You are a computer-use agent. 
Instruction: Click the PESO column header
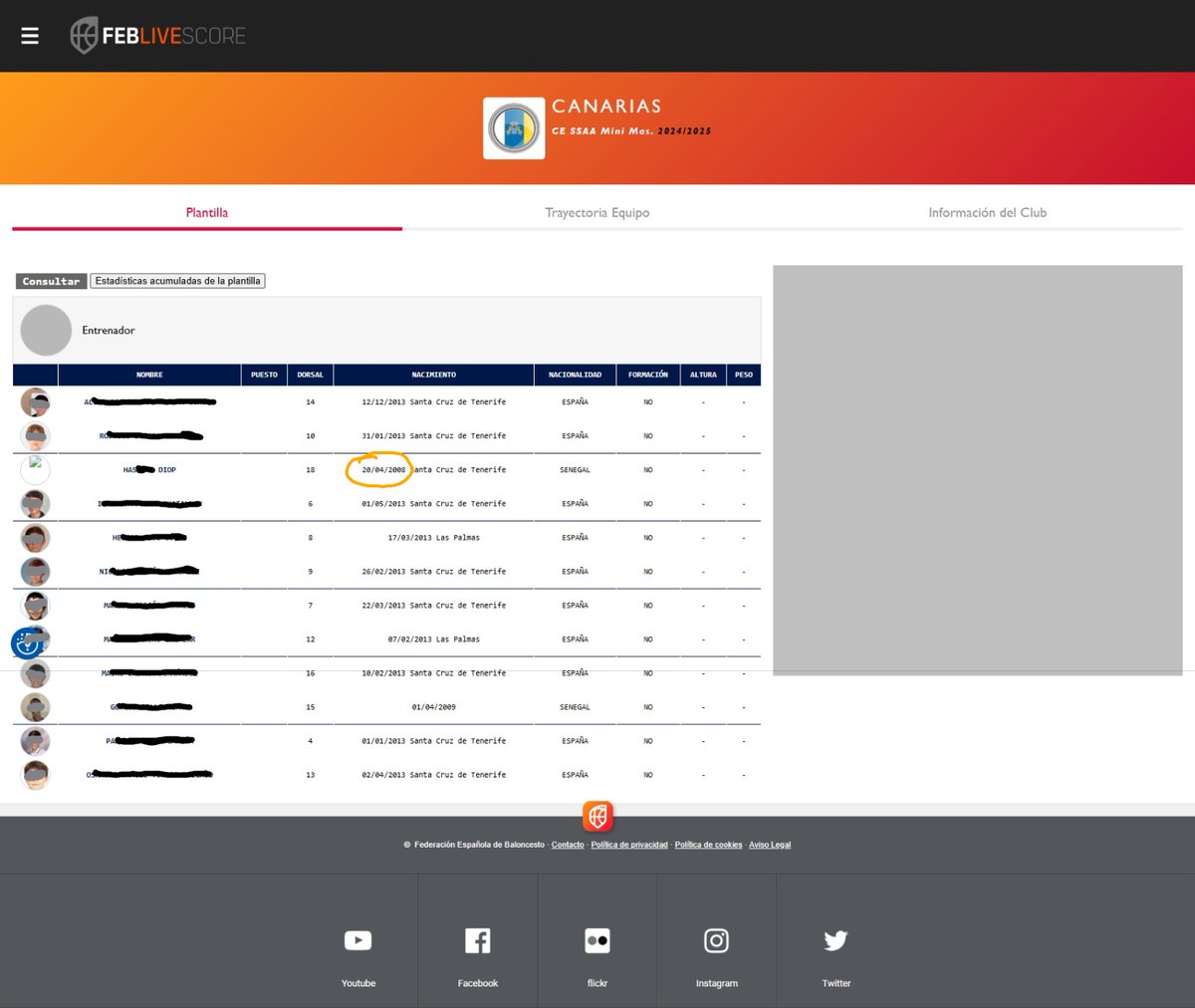pos(744,375)
